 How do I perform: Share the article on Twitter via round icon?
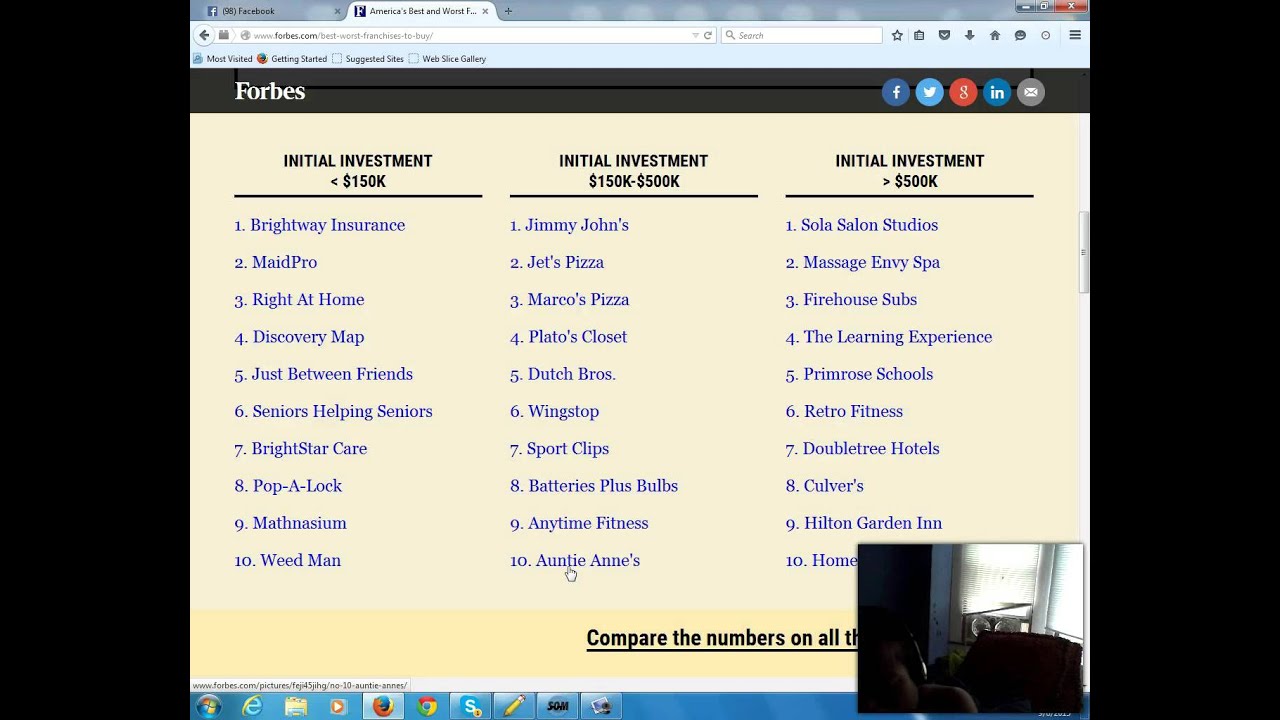click(930, 92)
